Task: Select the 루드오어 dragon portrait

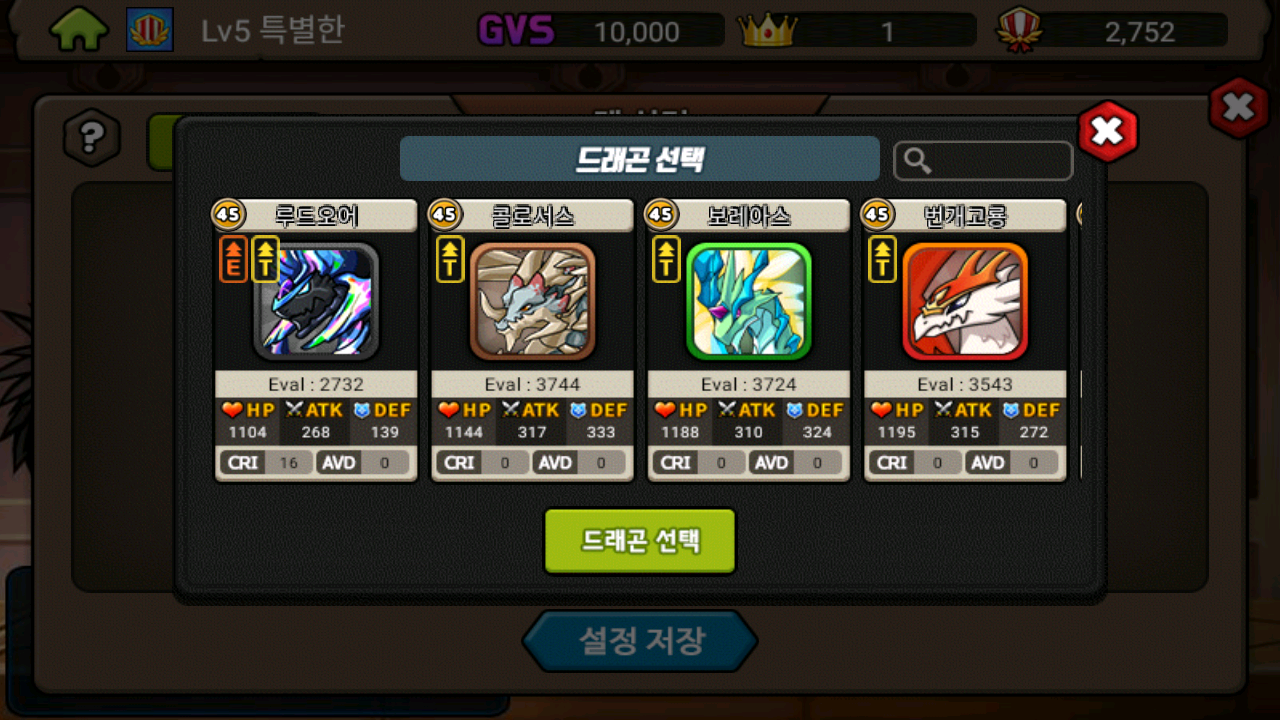Action: (316, 301)
